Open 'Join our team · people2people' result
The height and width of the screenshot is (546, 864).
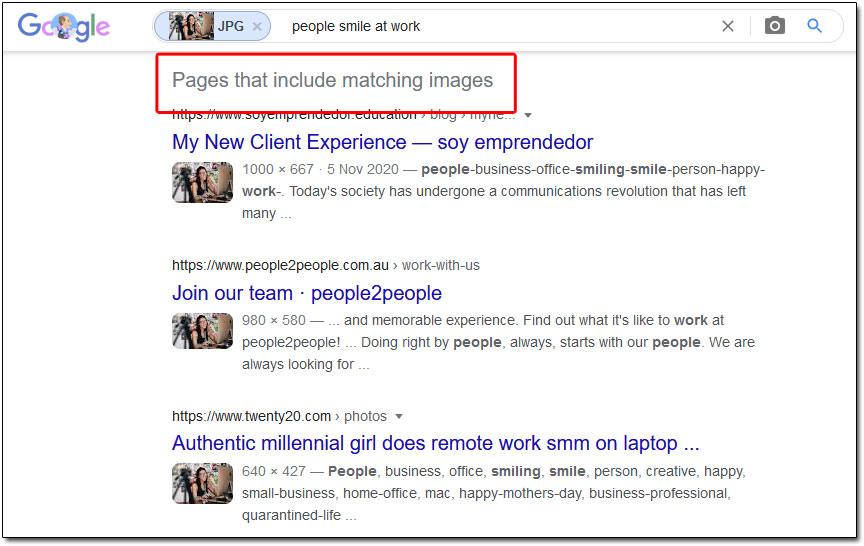[x=307, y=293]
